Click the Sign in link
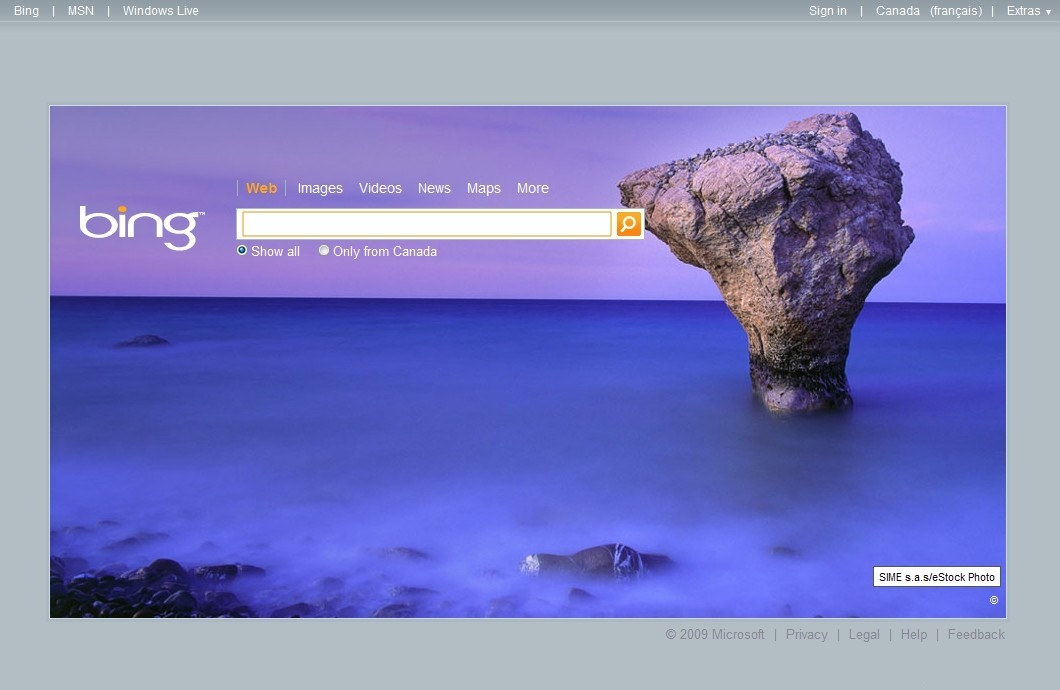 pyautogui.click(x=827, y=11)
